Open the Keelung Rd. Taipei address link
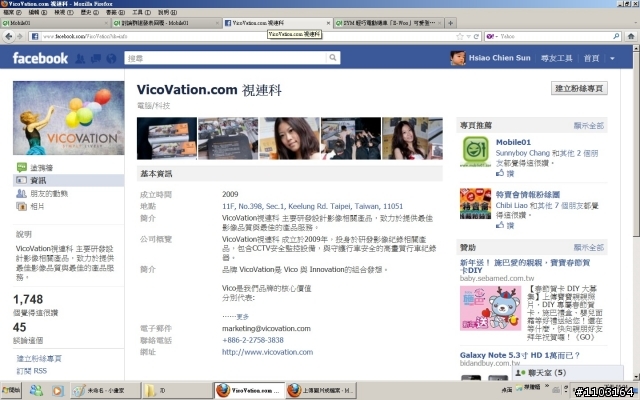640x400 pixels. (312, 206)
